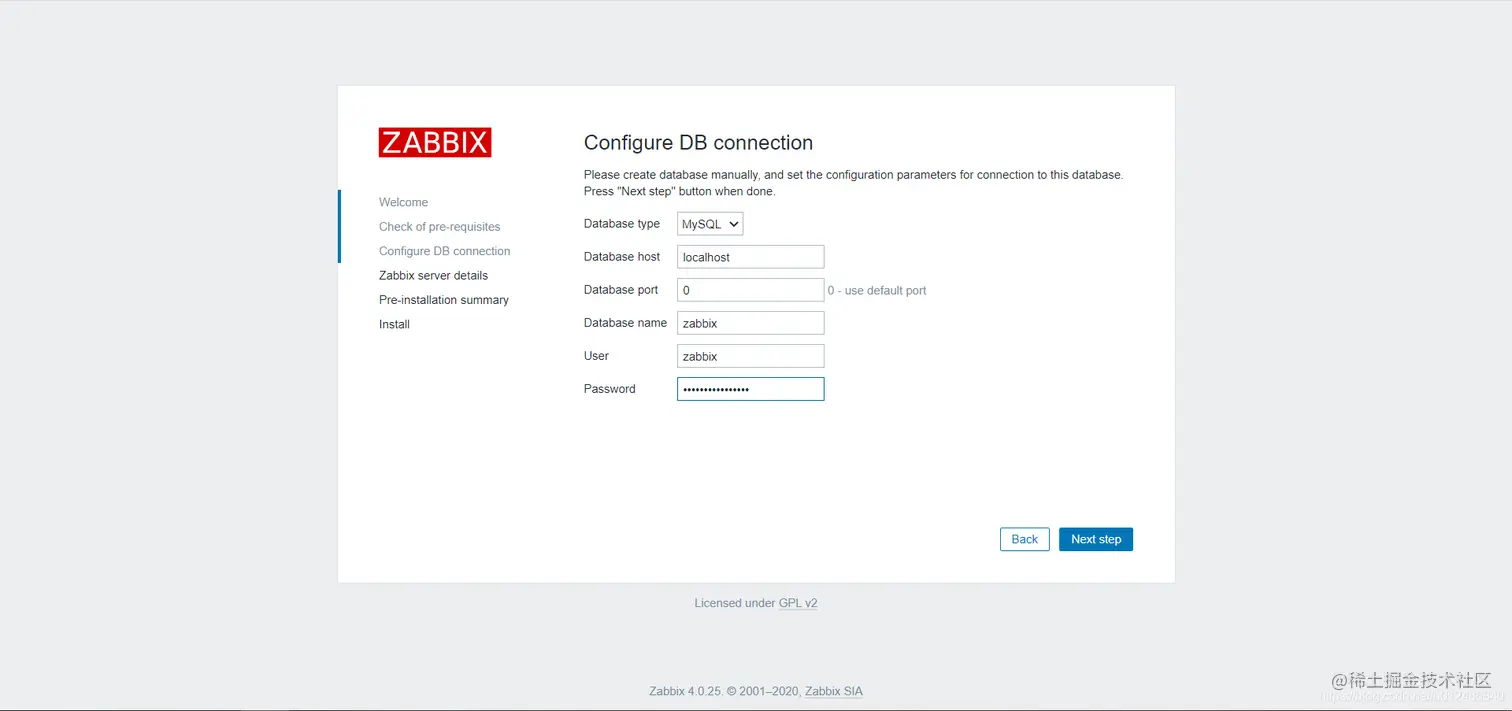Image resolution: width=1512 pixels, height=711 pixels.
Task: Select Configure DB connection sidebar step
Action: (445, 251)
